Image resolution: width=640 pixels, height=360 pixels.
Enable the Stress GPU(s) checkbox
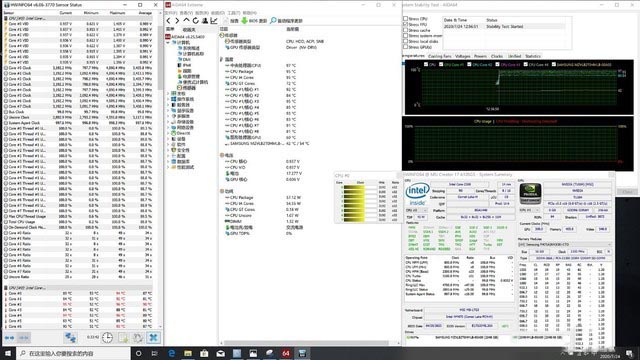[x=405, y=47]
